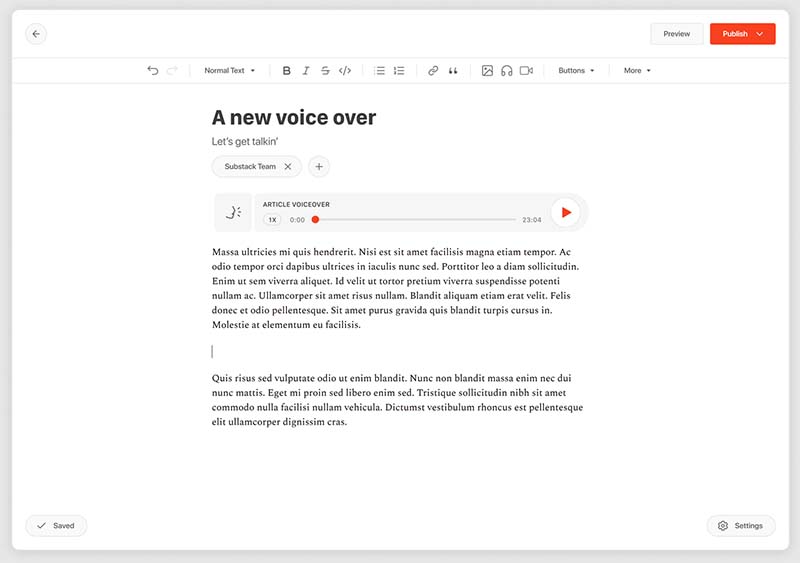Add a hyperlink with link icon
Viewport: 800px width, 563px height.
click(x=433, y=71)
